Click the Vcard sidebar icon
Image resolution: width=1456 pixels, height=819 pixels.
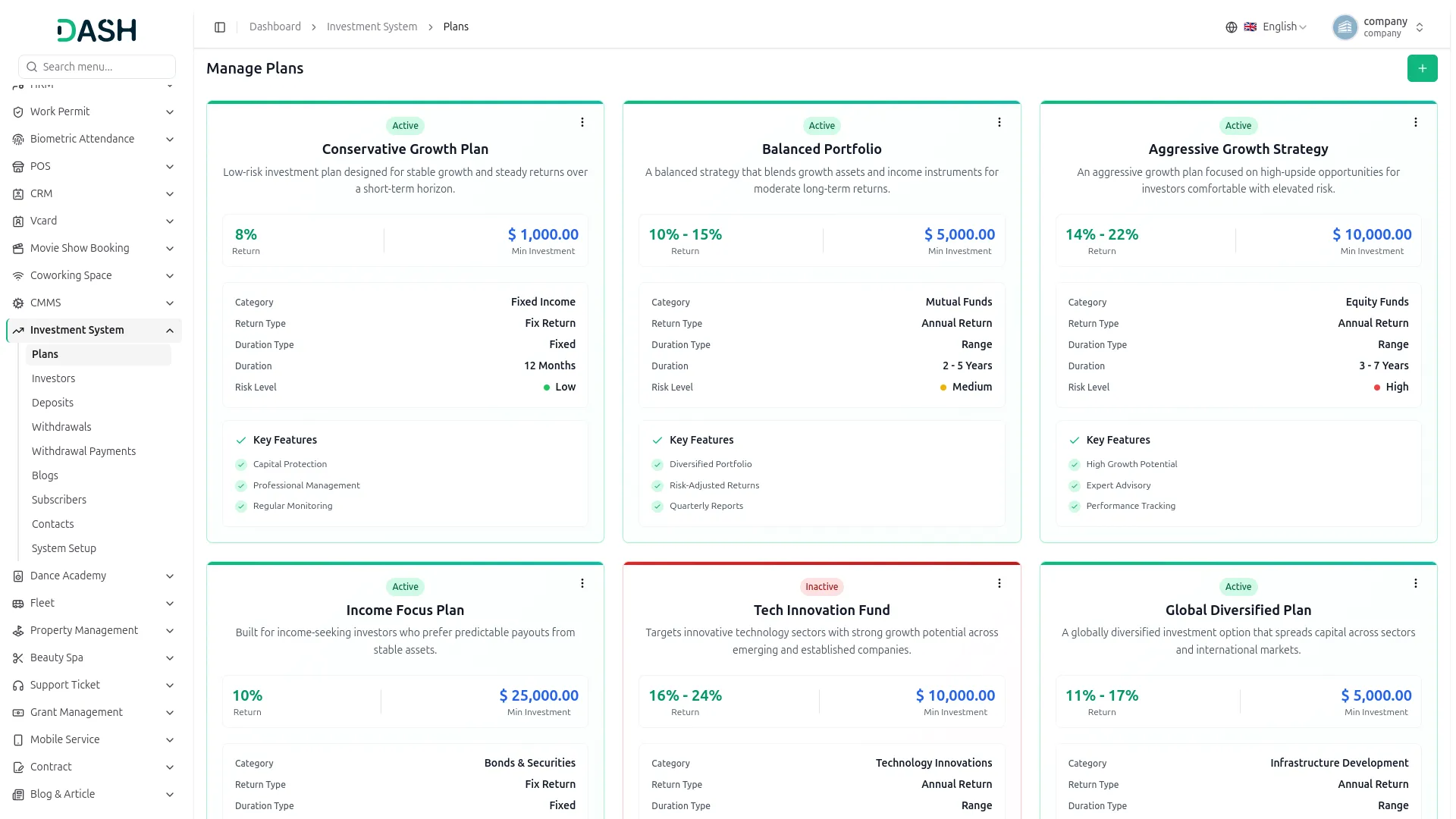(x=18, y=221)
